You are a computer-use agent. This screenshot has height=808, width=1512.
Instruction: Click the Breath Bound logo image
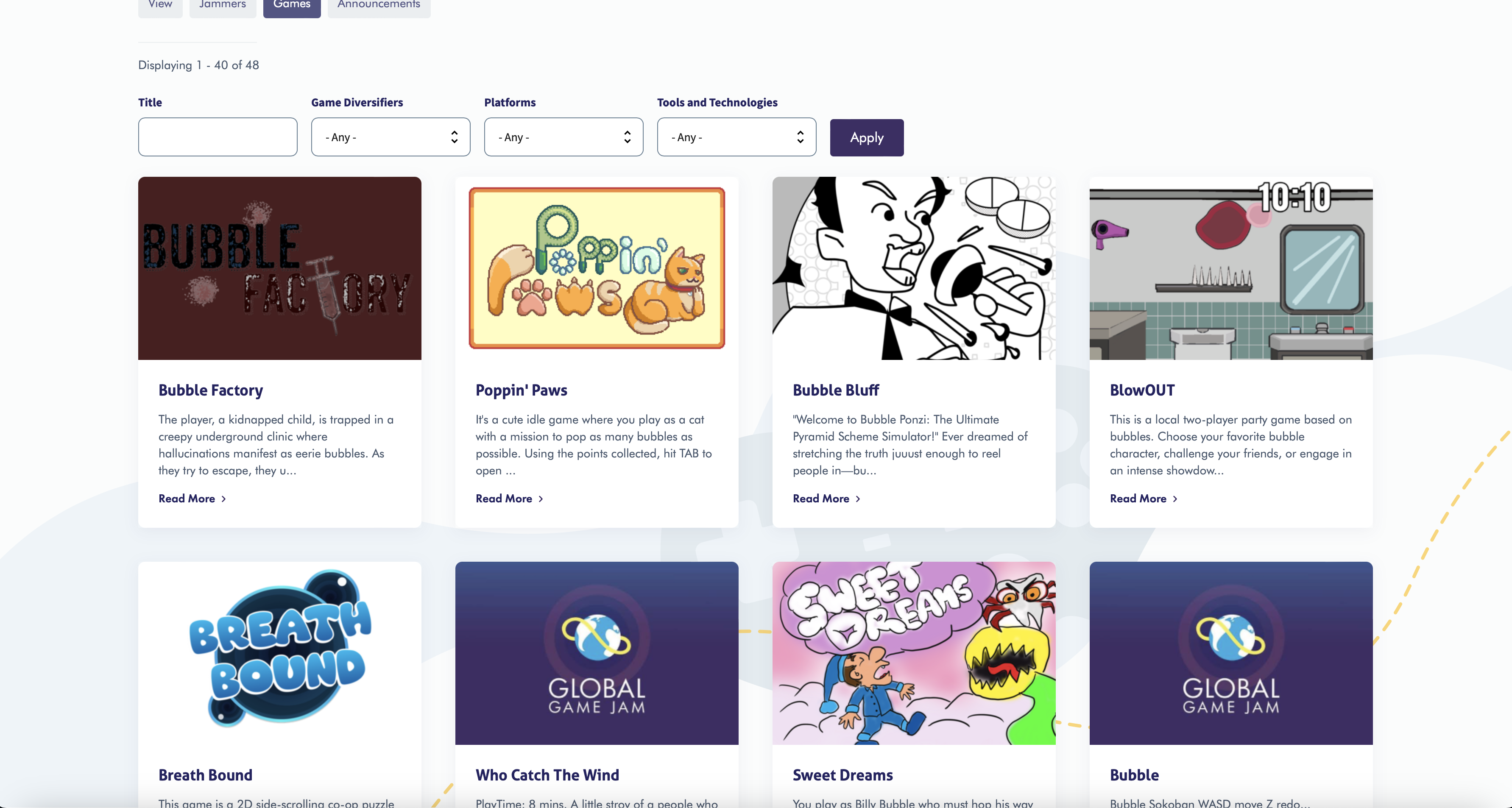pyautogui.click(x=279, y=652)
